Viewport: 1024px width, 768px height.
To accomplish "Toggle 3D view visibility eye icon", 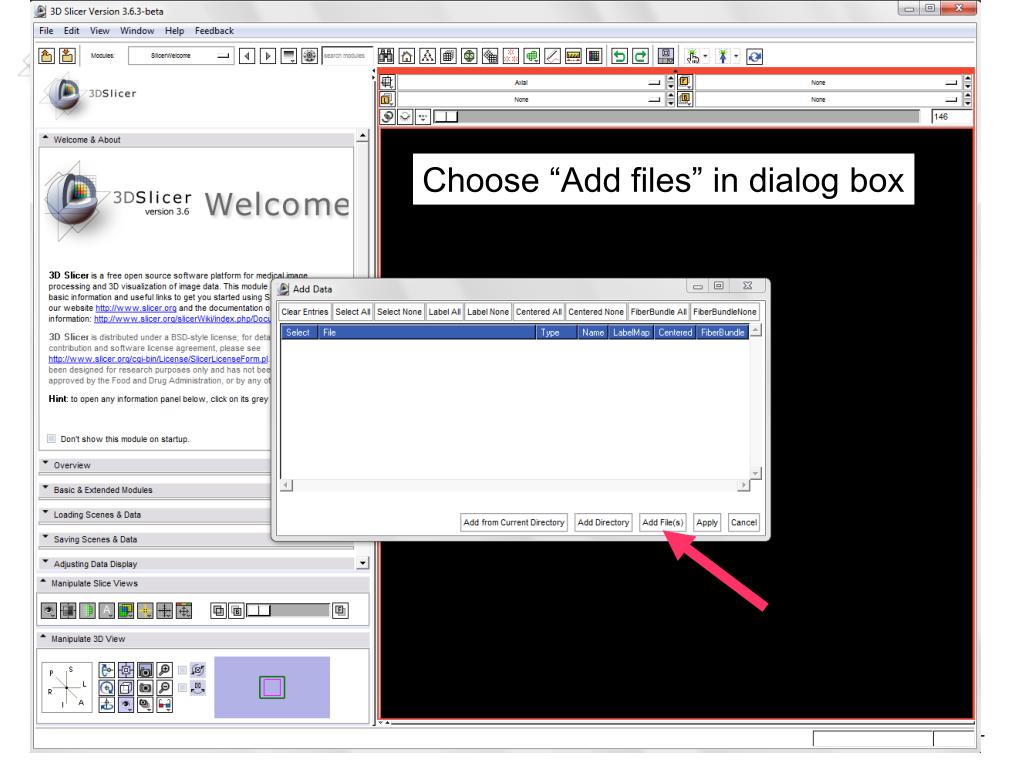I will point(126,705).
